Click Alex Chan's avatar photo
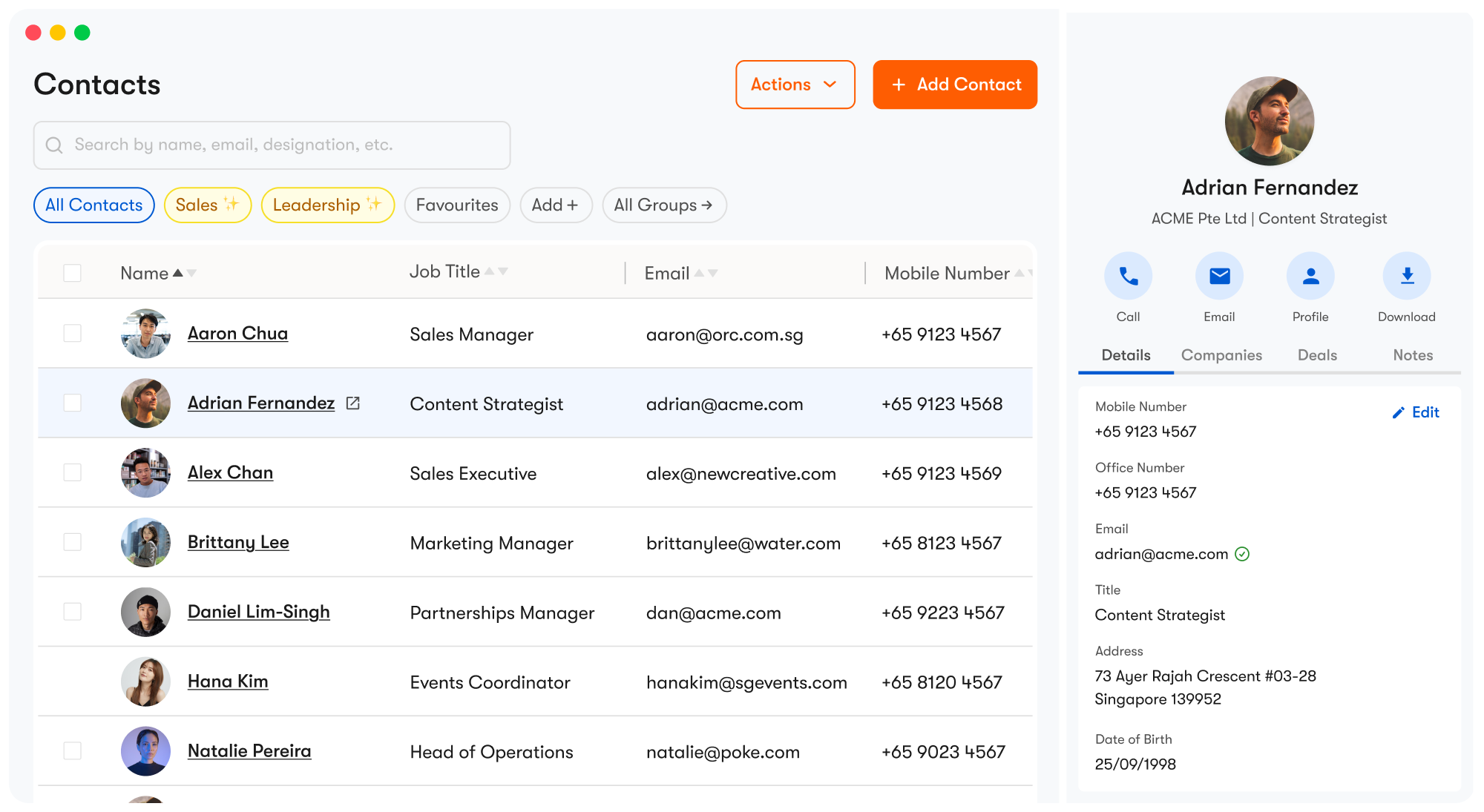1484x812 pixels. point(145,472)
